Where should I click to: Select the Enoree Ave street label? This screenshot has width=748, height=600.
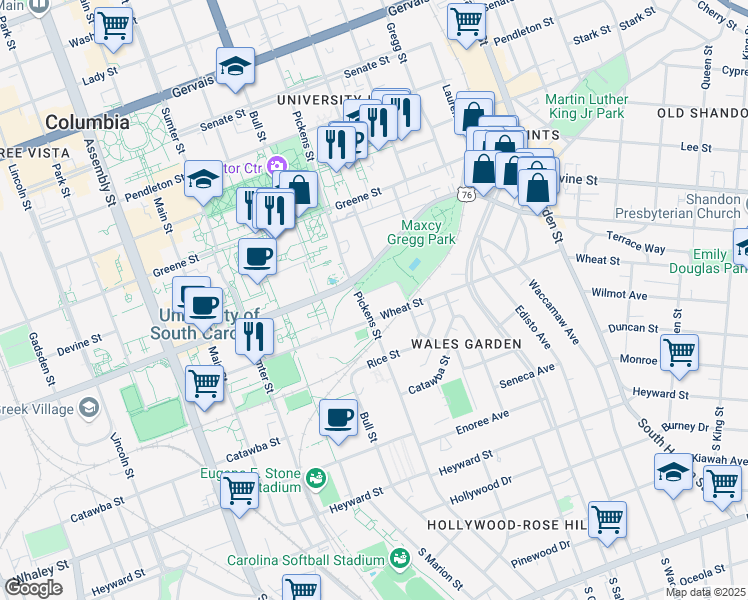pyautogui.click(x=482, y=422)
